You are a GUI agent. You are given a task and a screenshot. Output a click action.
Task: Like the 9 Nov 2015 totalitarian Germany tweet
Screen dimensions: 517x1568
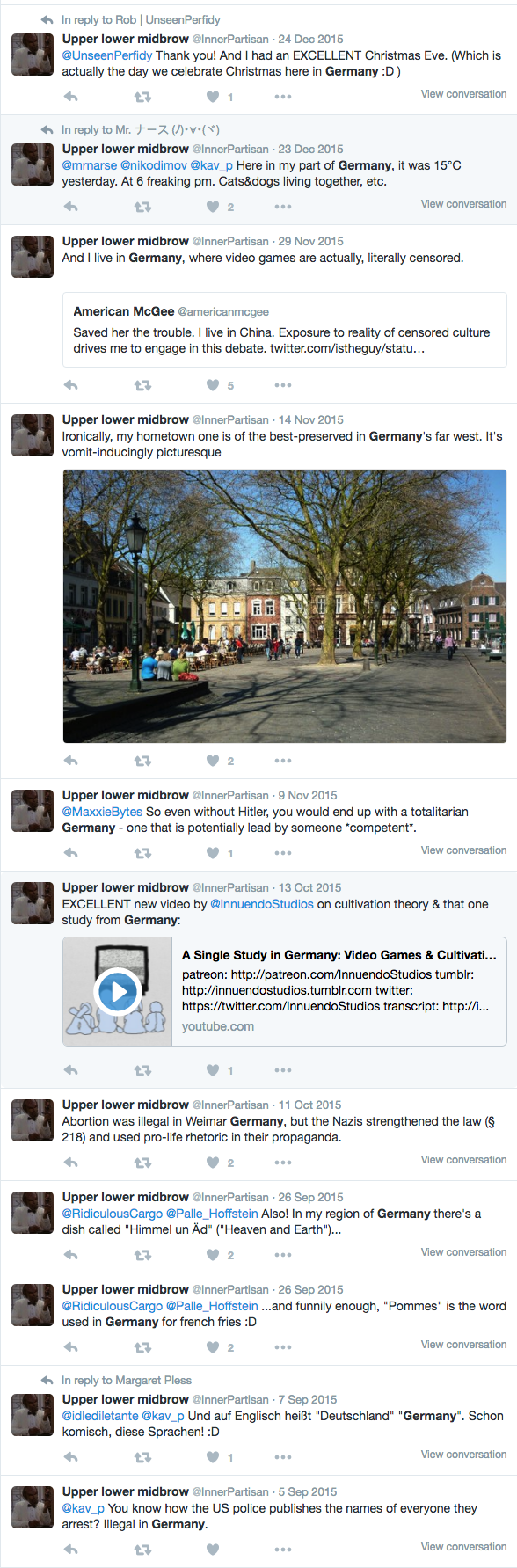[213, 853]
